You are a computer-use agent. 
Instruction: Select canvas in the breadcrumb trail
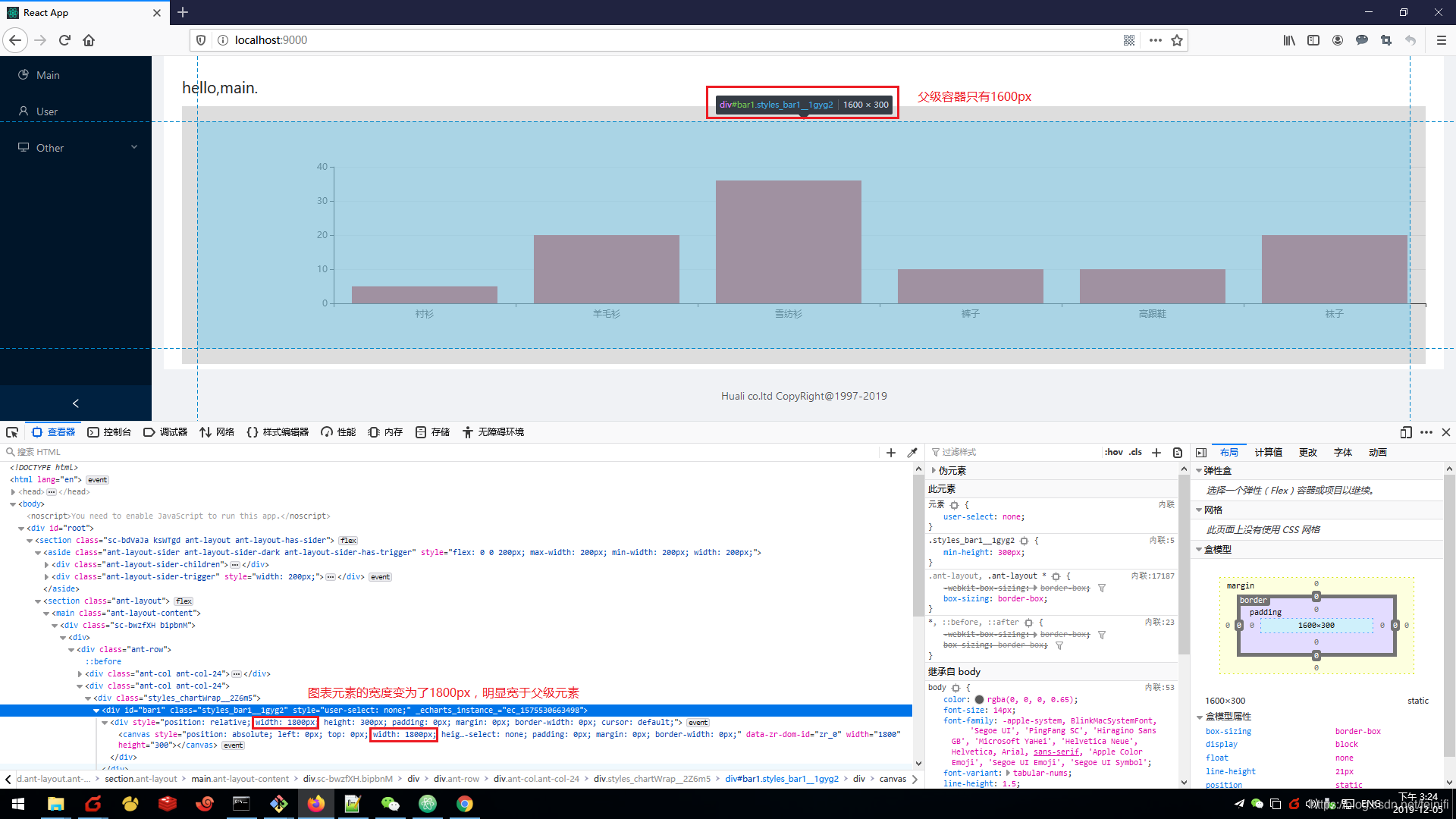(x=893, y=779)
